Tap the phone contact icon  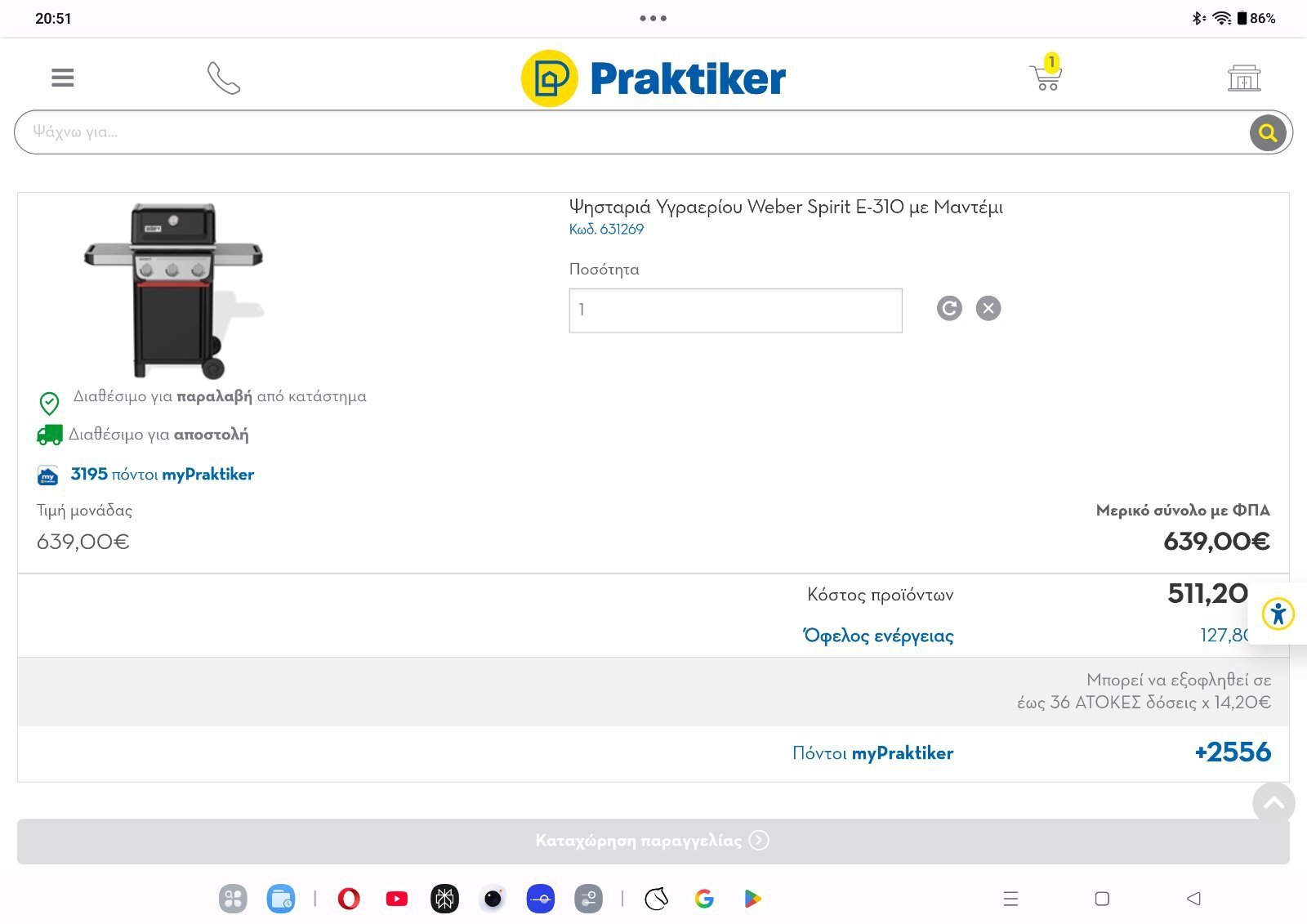[x=224, y=78]
